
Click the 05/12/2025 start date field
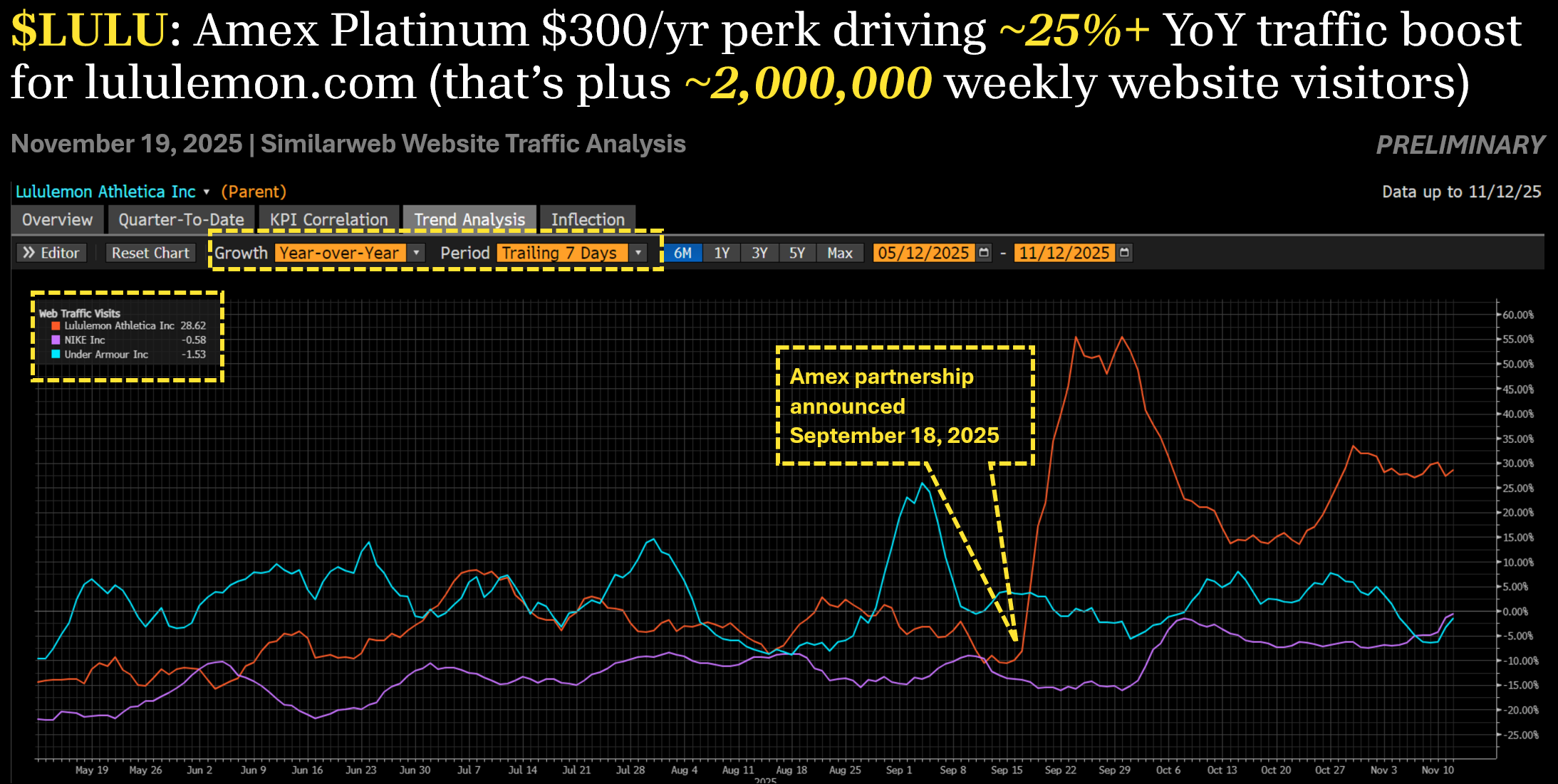[923, 253]
